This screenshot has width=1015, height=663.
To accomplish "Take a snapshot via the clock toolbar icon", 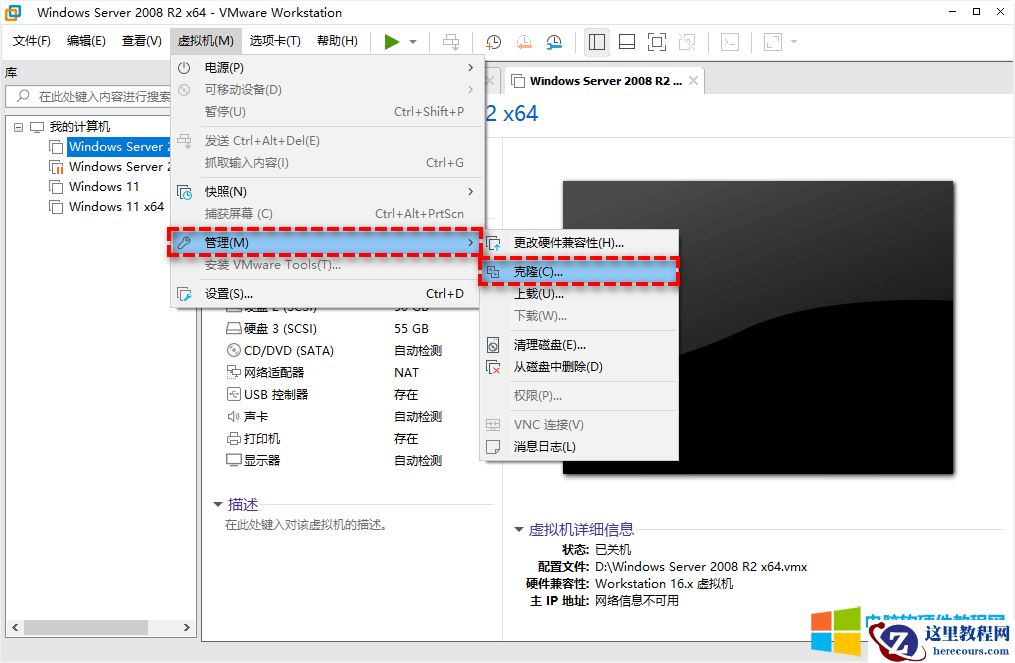I will pos(493,42).
